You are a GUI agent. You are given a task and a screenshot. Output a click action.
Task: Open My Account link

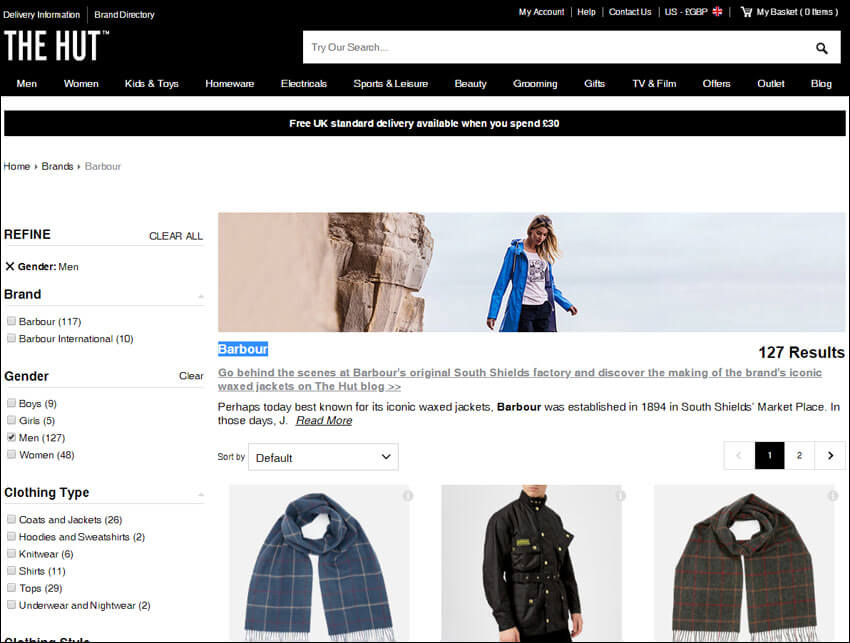click(541, 12)
